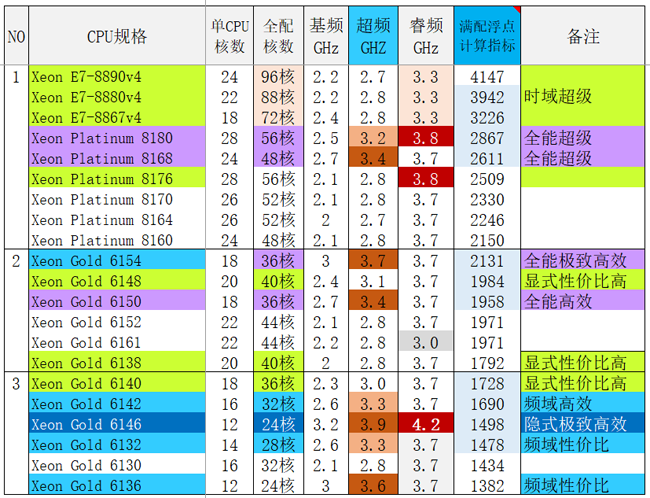This screenshot has width=650, height=498.
Task: Click the score cell 1434
Action: pyautogui.click(x=487, y=464)
